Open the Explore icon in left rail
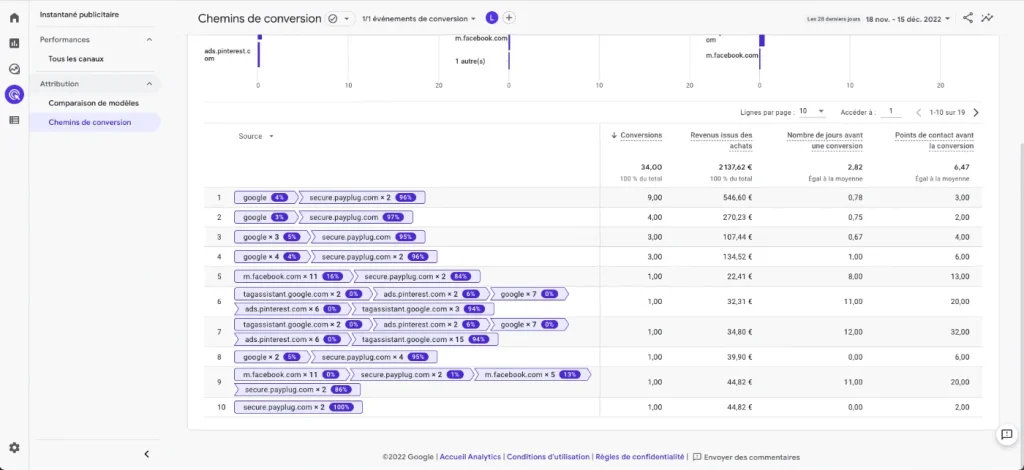 (x=14, y=69)
